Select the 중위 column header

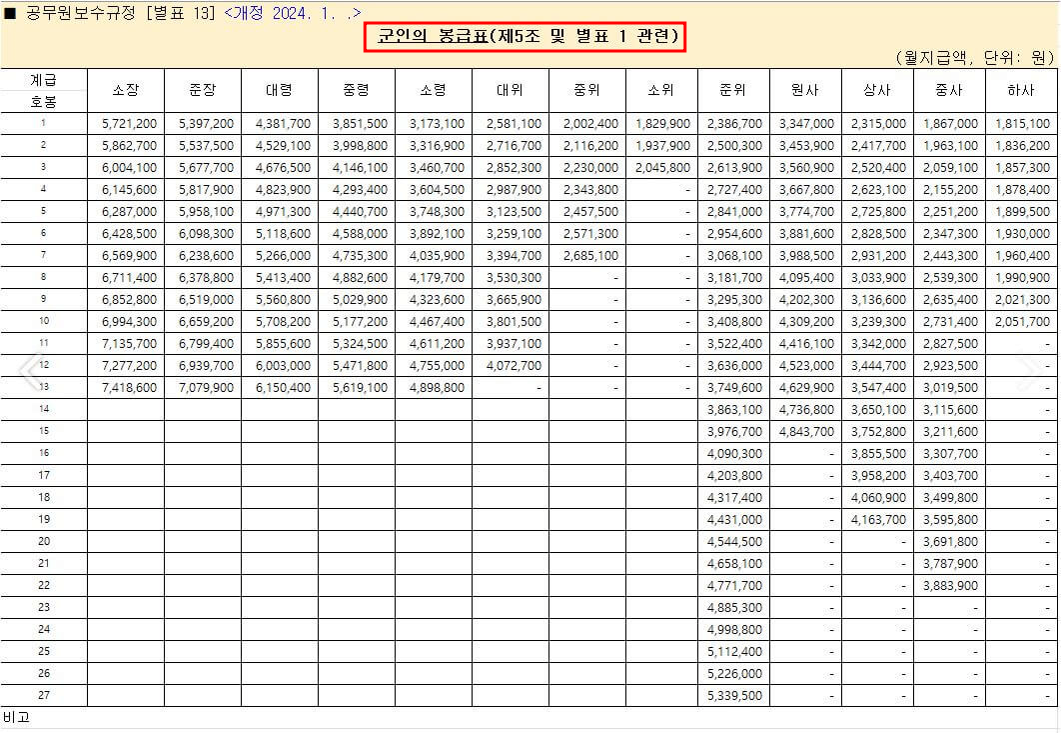point(587,90)
